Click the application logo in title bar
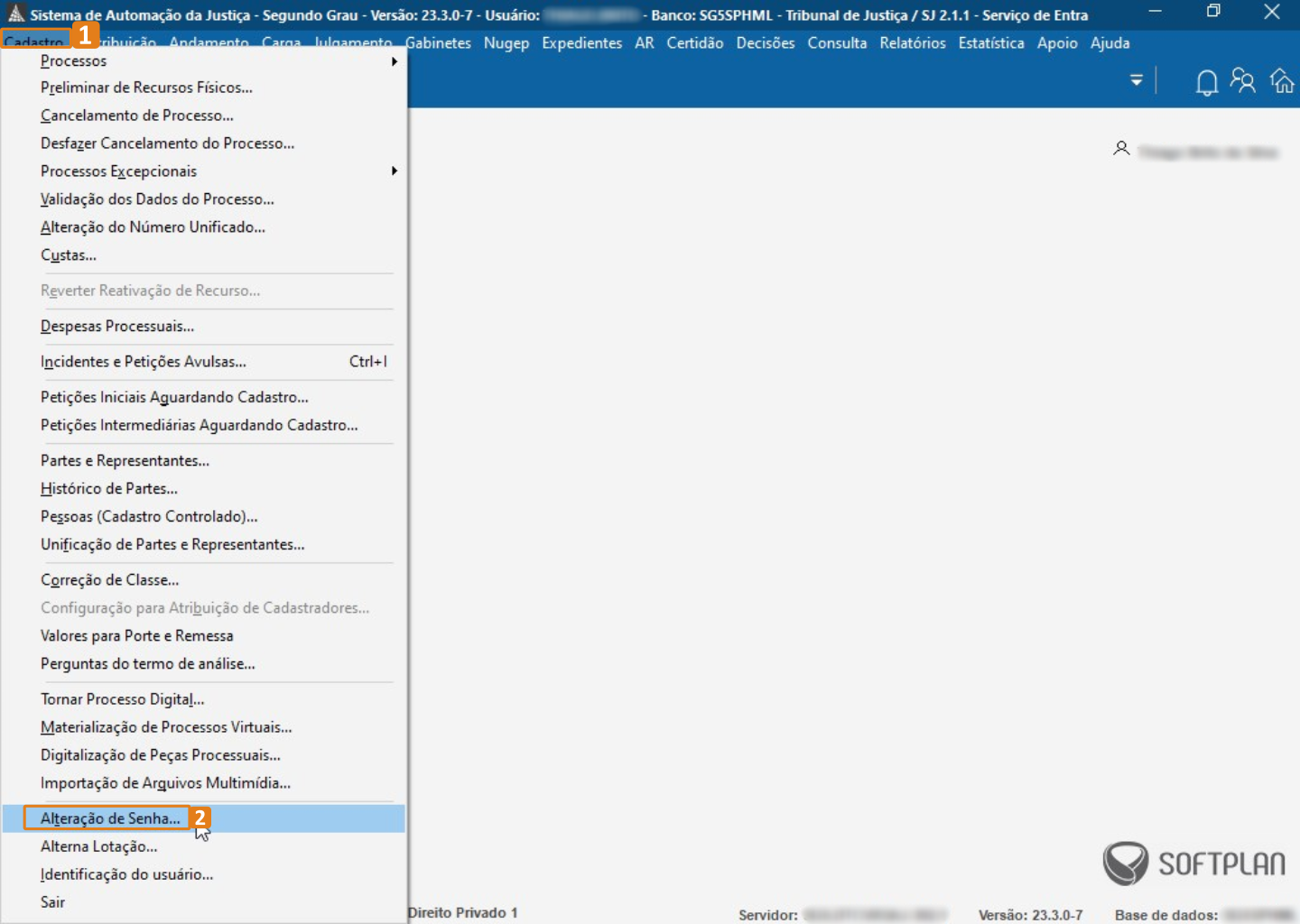 [x=15, y=14]
